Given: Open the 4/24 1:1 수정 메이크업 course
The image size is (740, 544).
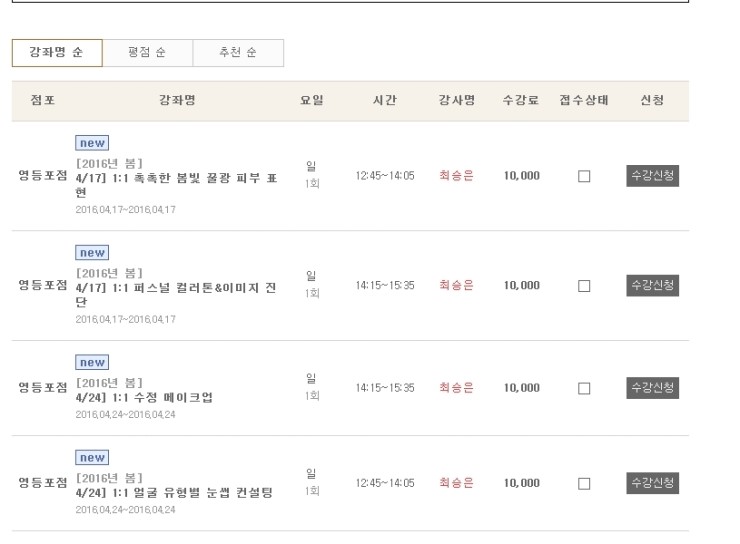Looking at the screenshot, I should tap(144, 397).
